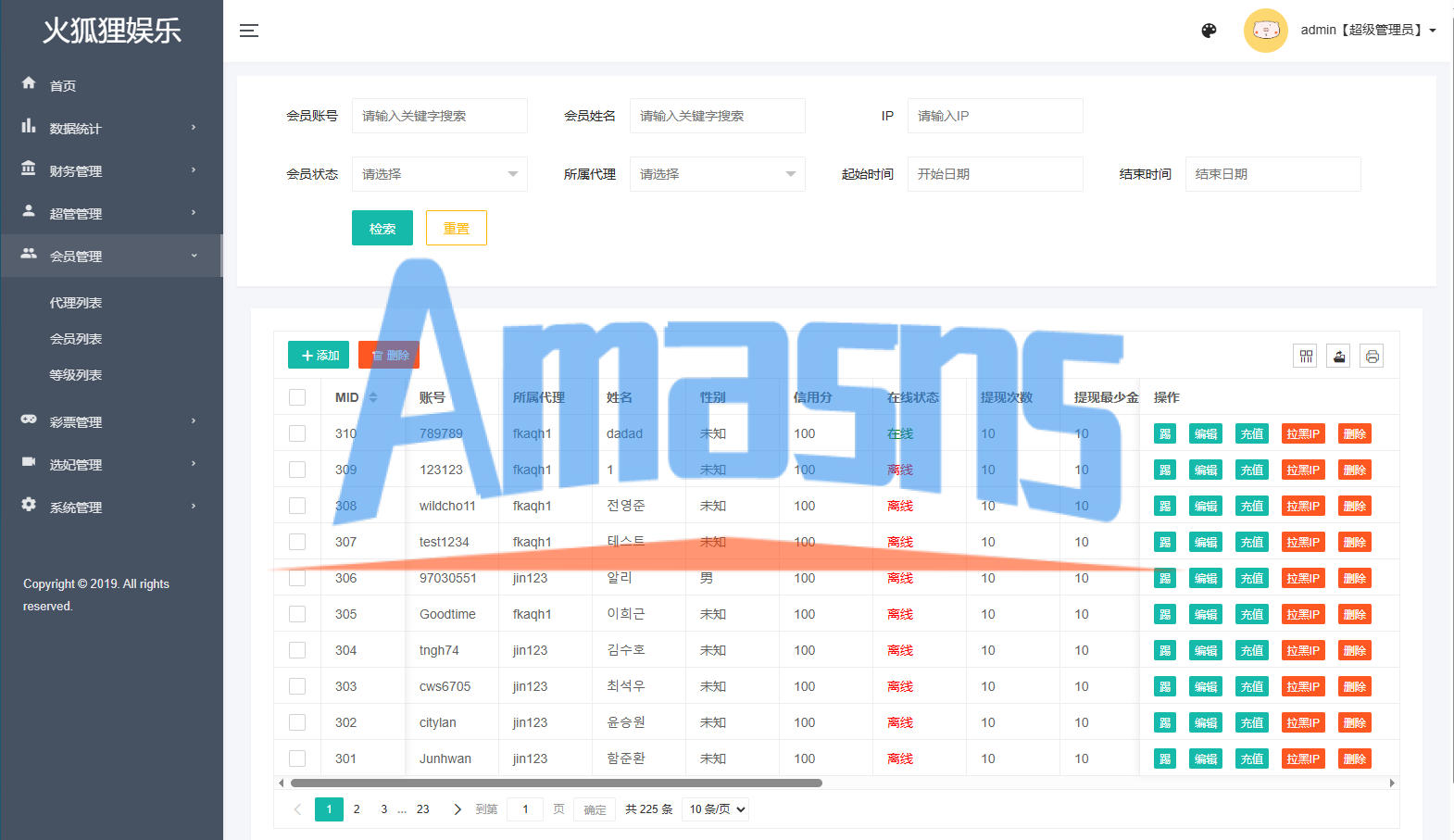Check the row checkbox for MID 310
This screenshot has height=840, width=1454.
297,433
